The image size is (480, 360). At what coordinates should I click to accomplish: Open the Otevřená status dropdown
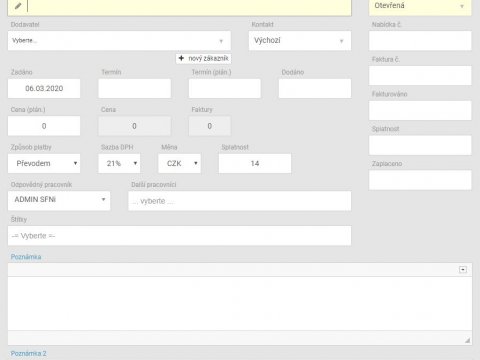tap(420, 7)
